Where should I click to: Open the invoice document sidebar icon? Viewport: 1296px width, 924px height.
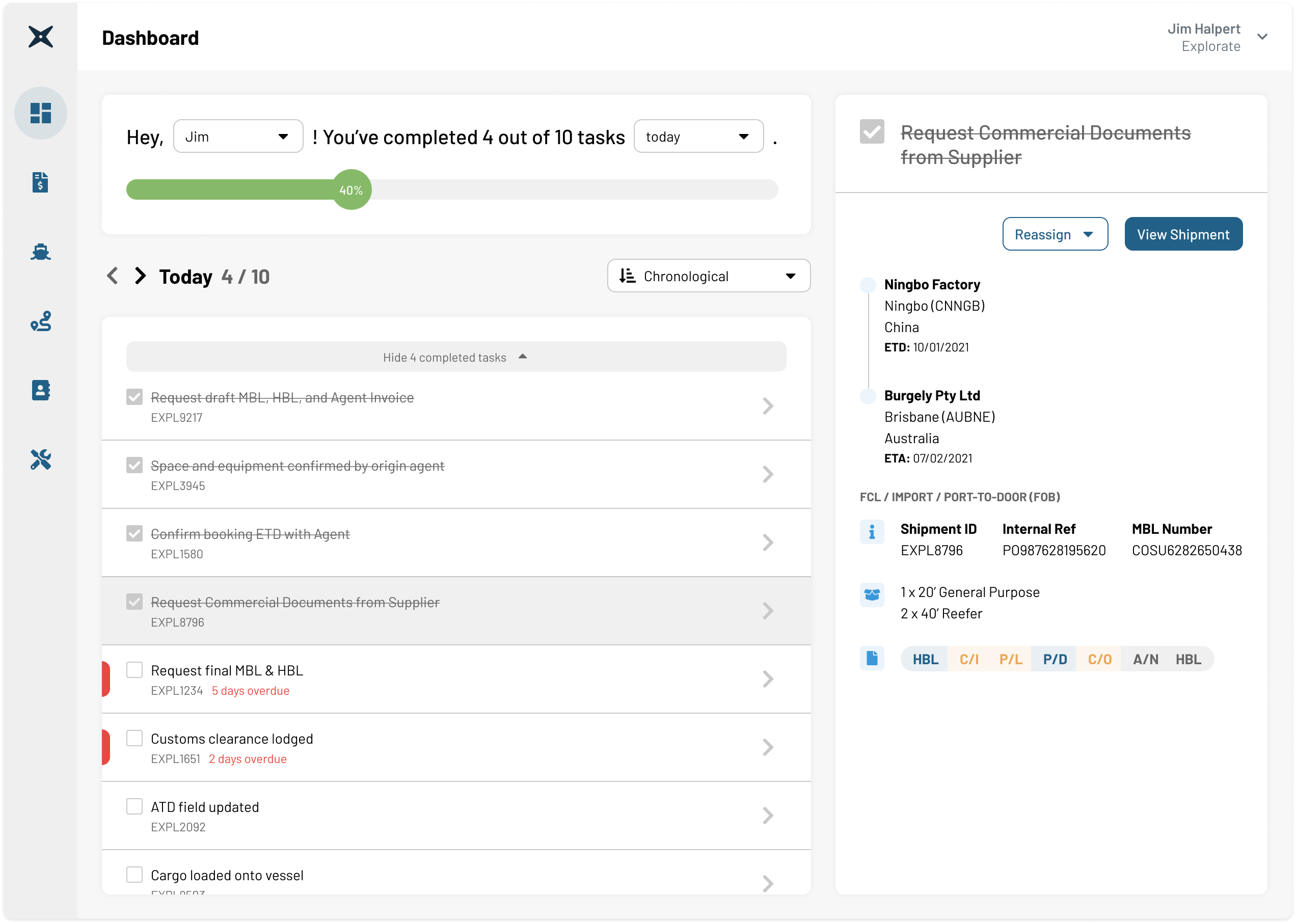pyautogui.click(x=40, y=182)
